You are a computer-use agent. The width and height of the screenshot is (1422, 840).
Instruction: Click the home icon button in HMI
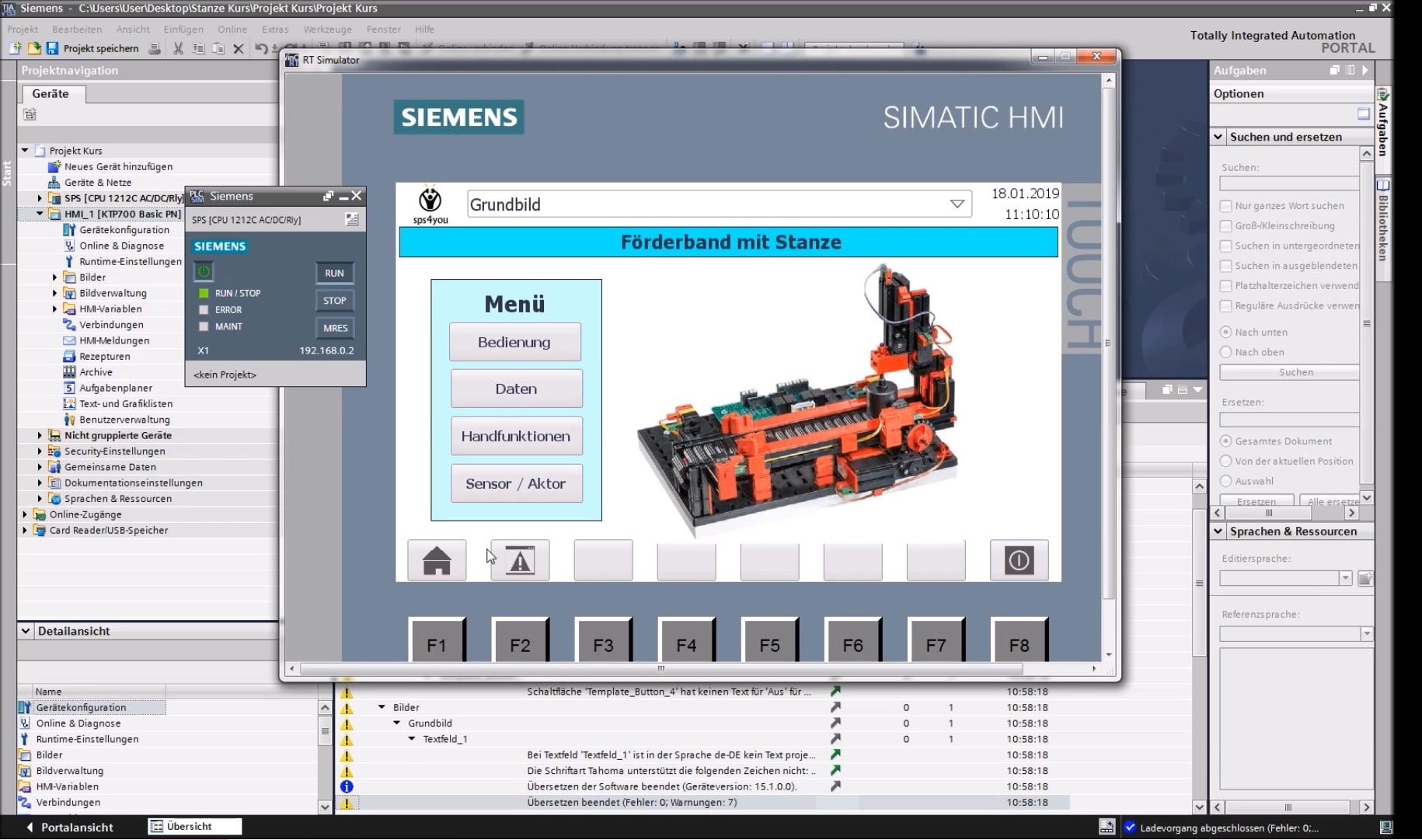click(x=437, y=560)
